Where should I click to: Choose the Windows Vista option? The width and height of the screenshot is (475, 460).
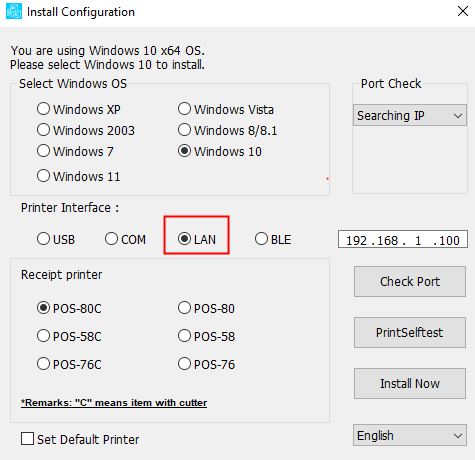[x=184, y=109]
